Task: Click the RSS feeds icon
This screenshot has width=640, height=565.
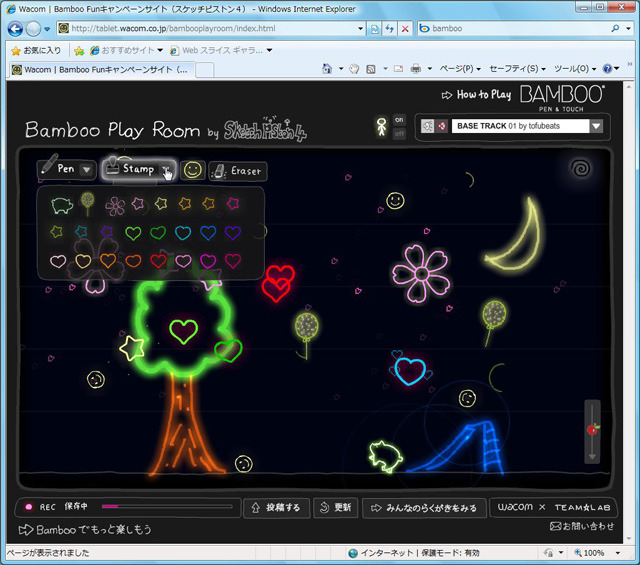Action: (x=371, y=69)
